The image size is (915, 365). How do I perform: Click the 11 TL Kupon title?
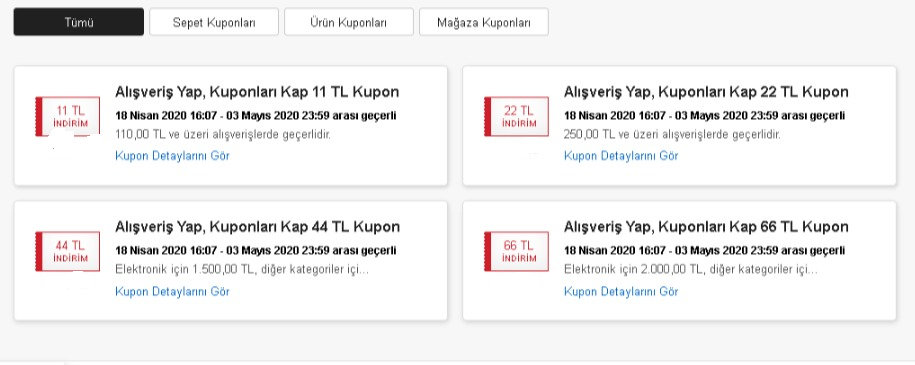[257, 92]
